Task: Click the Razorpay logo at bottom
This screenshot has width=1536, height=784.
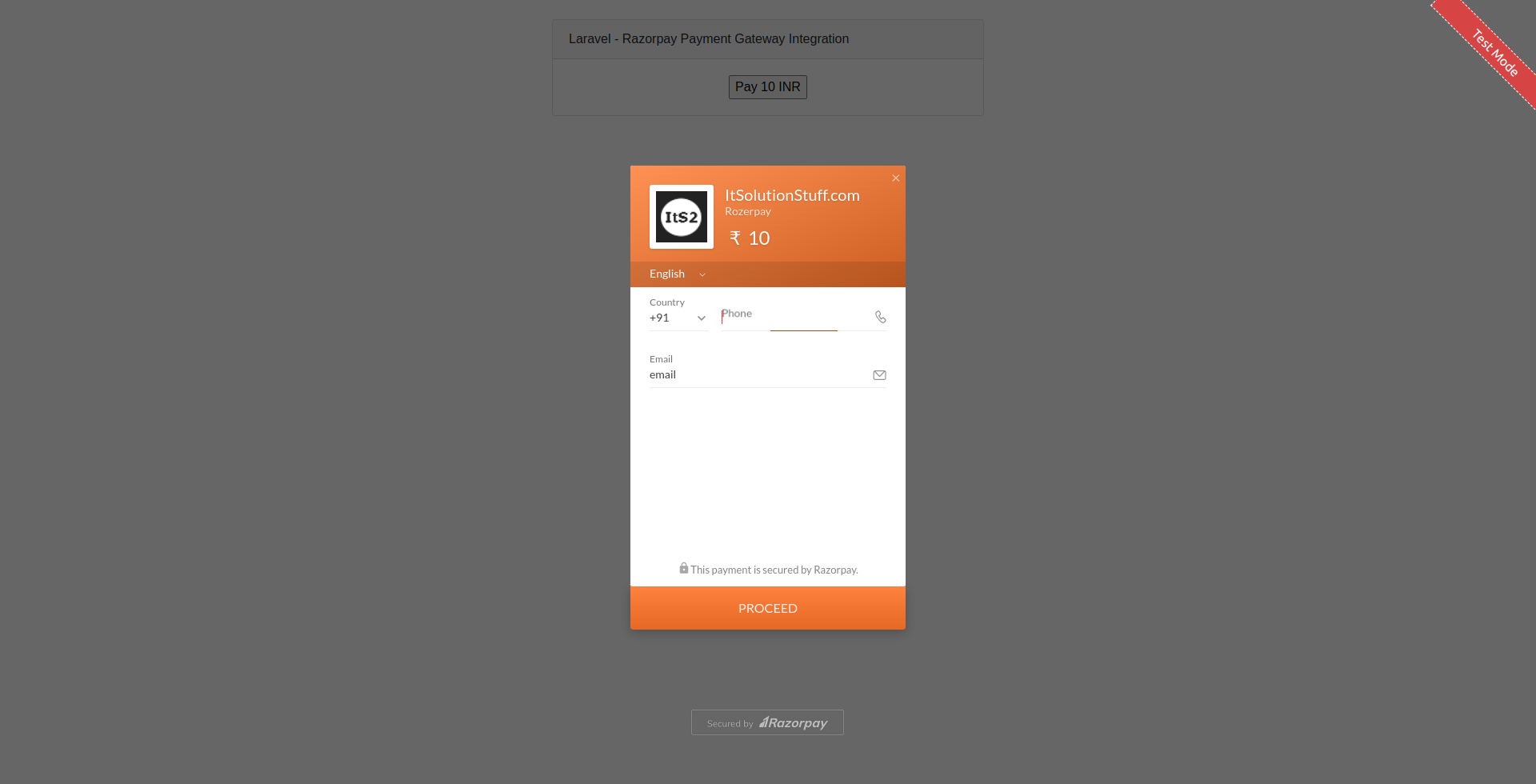Action: click(x=794, y=723)
